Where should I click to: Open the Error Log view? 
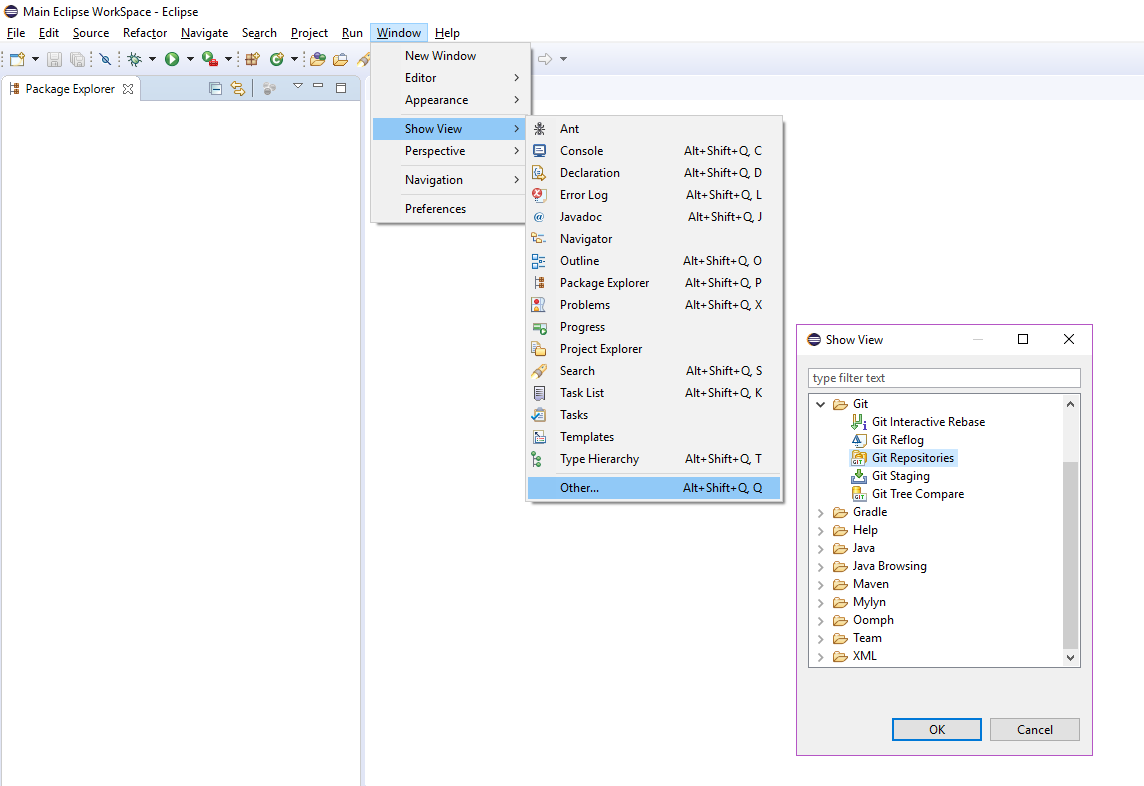pos(583,195)
